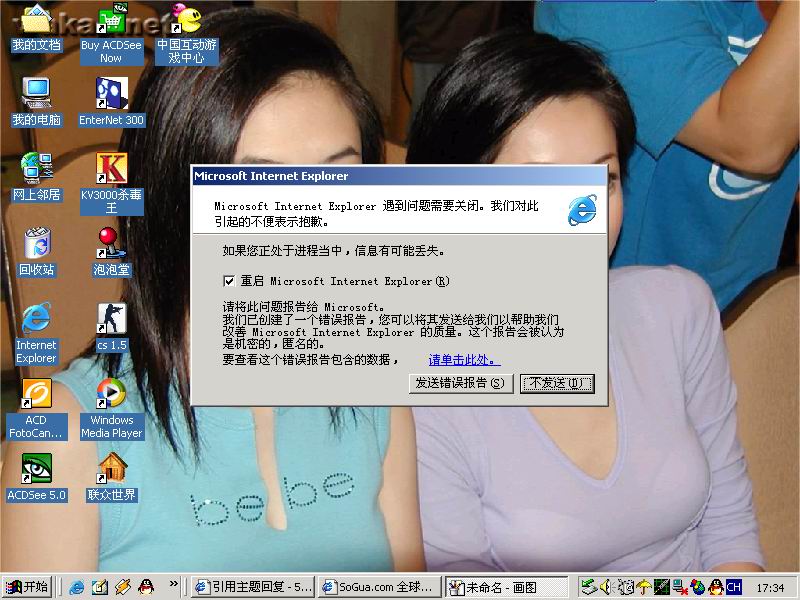Viewport: 800px width, 600px height.
Task: Switch to 未命名 - 画图 taskbar window
Action: pos(507,587)
